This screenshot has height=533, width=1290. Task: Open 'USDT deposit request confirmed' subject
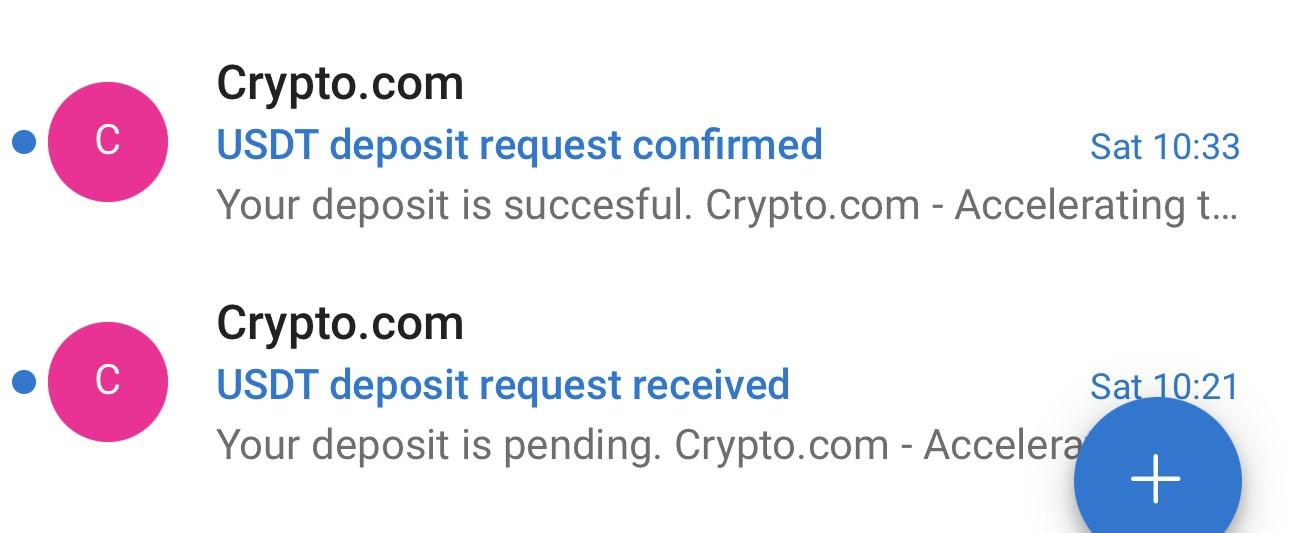coord(519,146)
